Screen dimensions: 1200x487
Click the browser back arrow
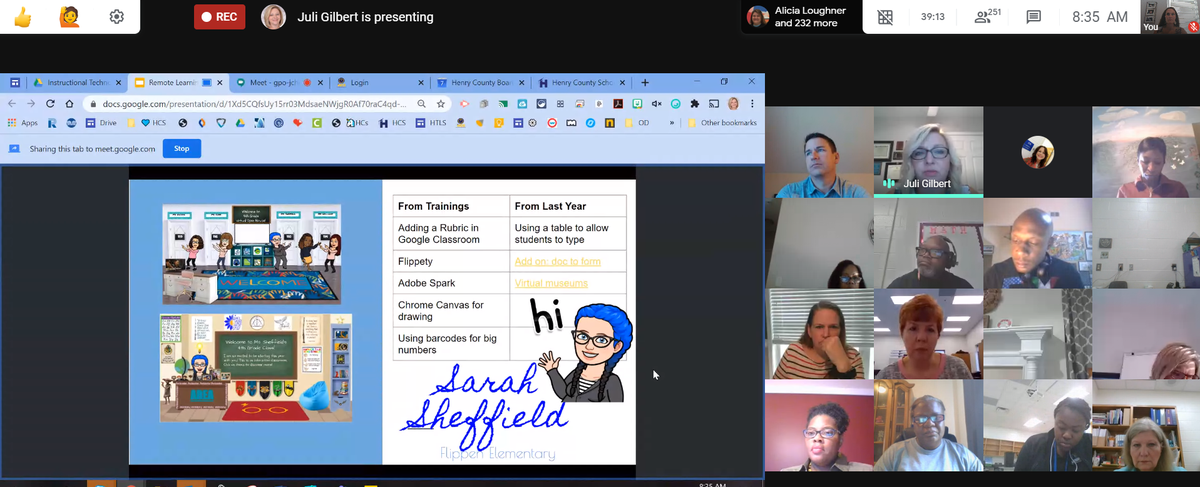coord(13,103)
